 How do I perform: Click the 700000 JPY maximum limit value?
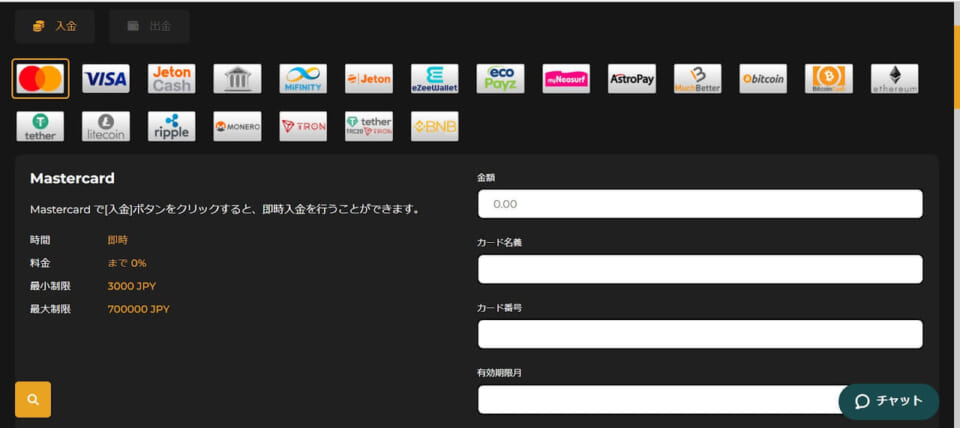(138, 309)
